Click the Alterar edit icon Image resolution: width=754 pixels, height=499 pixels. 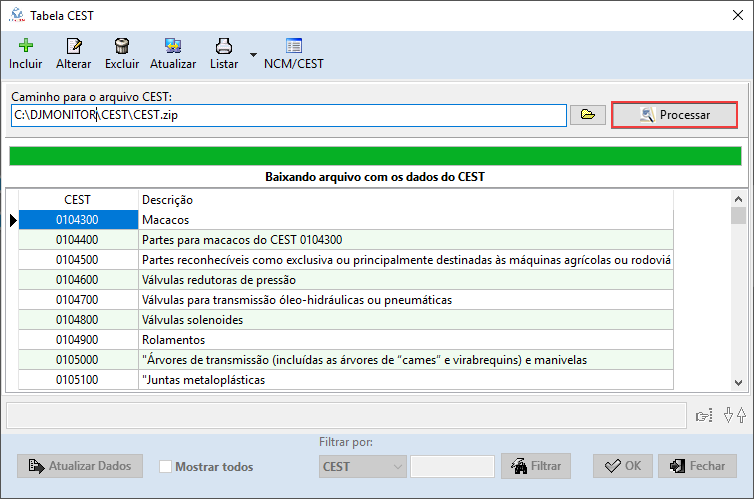(74, 46)
